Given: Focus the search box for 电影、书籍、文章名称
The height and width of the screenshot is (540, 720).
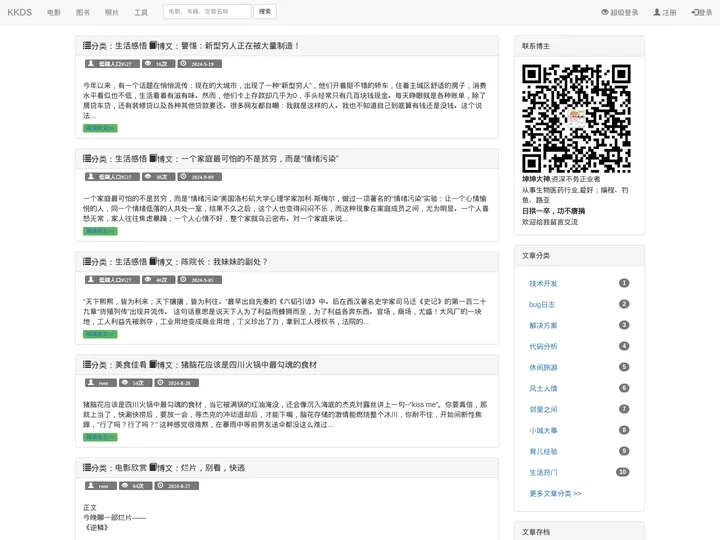Looking at the screenshot, I should 207,11.
